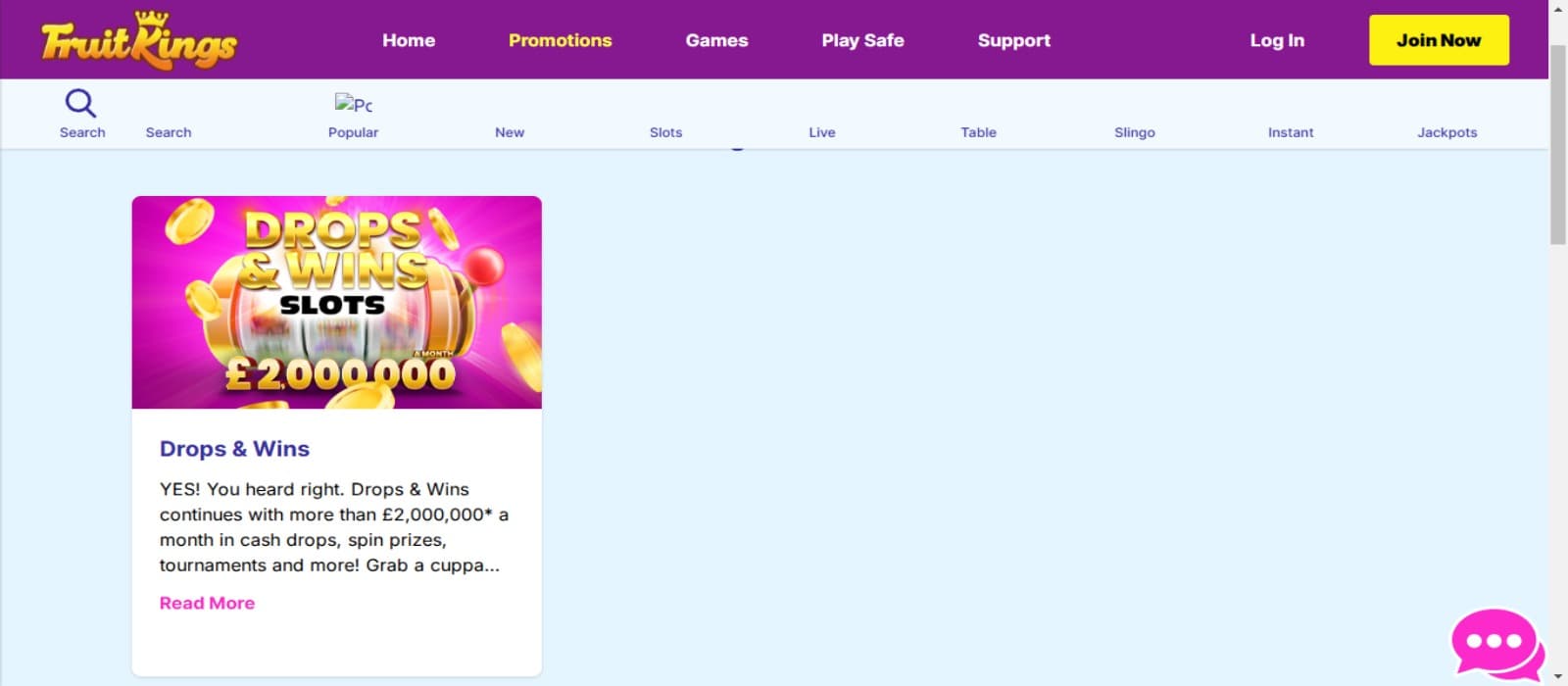This screenshot has height=686, width=1568.
Task: Select the Slots category
Action: 665,131
